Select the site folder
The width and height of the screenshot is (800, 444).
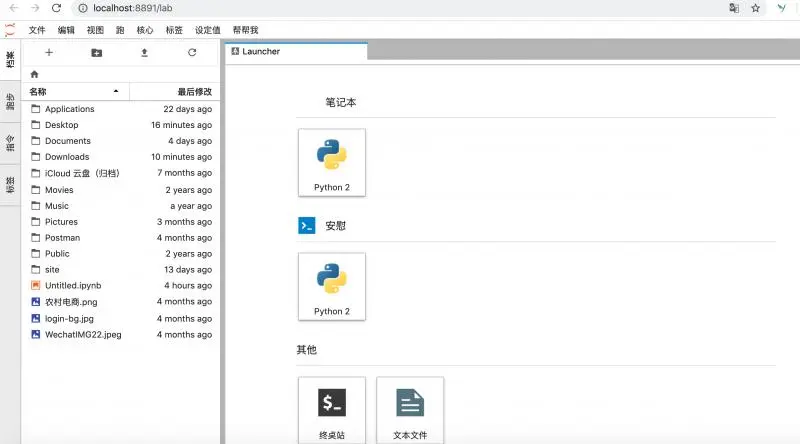pos(121,269)
